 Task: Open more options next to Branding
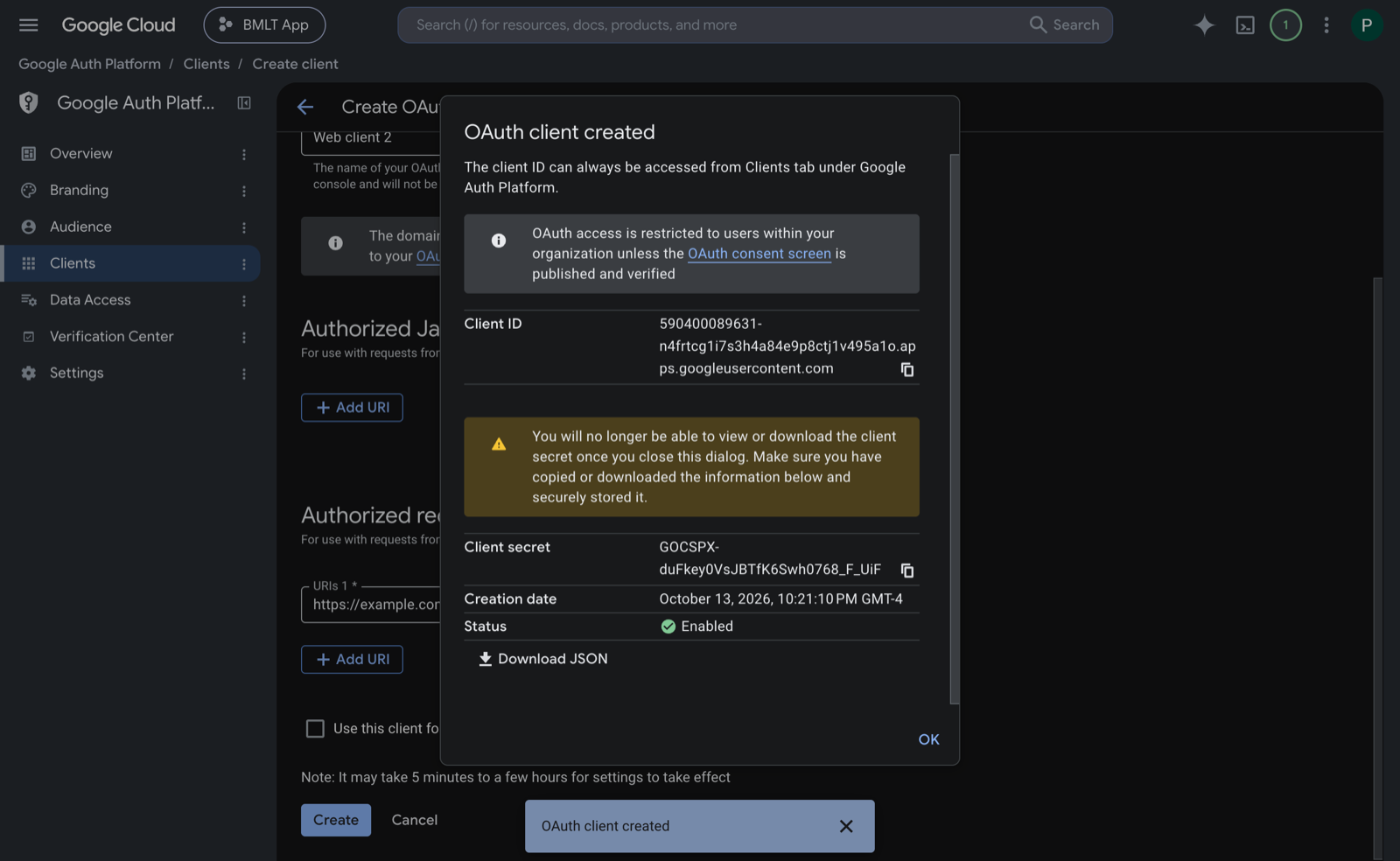pyautogui.click(x=244, y=192)
